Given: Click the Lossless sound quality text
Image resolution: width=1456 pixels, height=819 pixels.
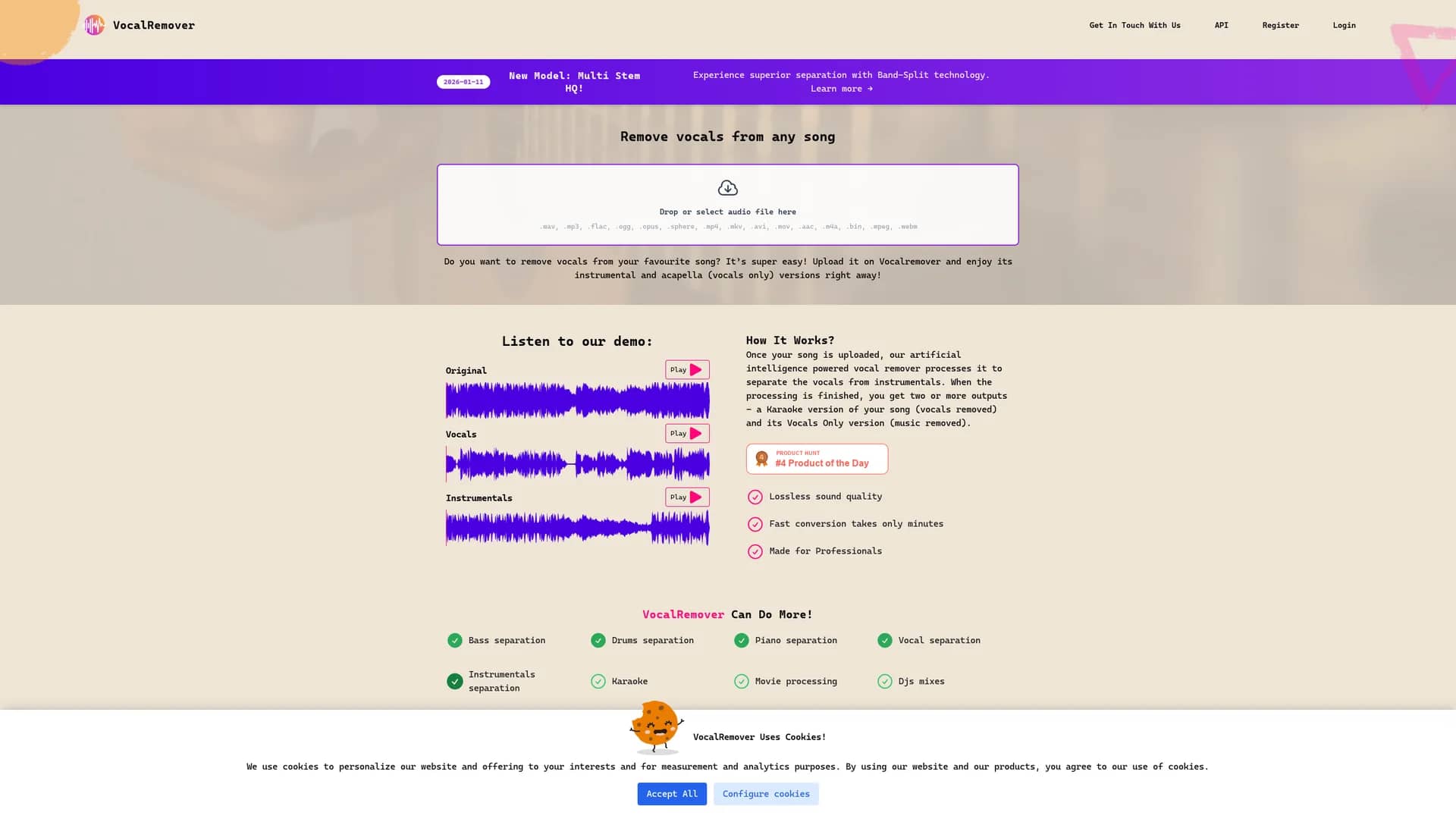Looking at the screenshot, I should [x=825, y=497].
